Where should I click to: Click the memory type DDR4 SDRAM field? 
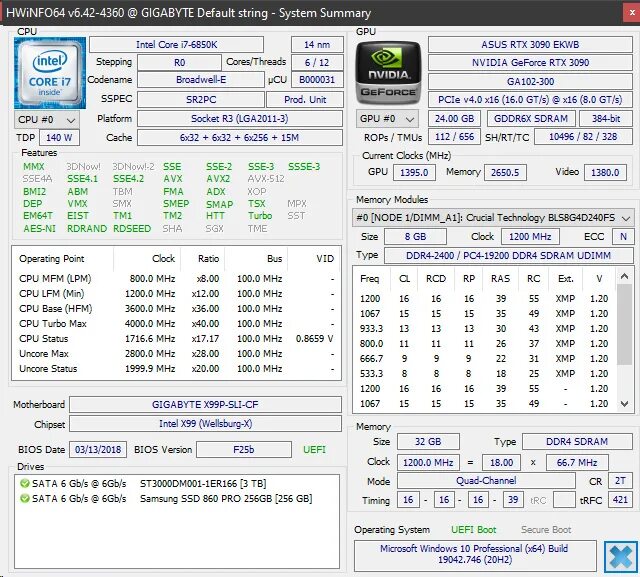(x=577, y=442)
